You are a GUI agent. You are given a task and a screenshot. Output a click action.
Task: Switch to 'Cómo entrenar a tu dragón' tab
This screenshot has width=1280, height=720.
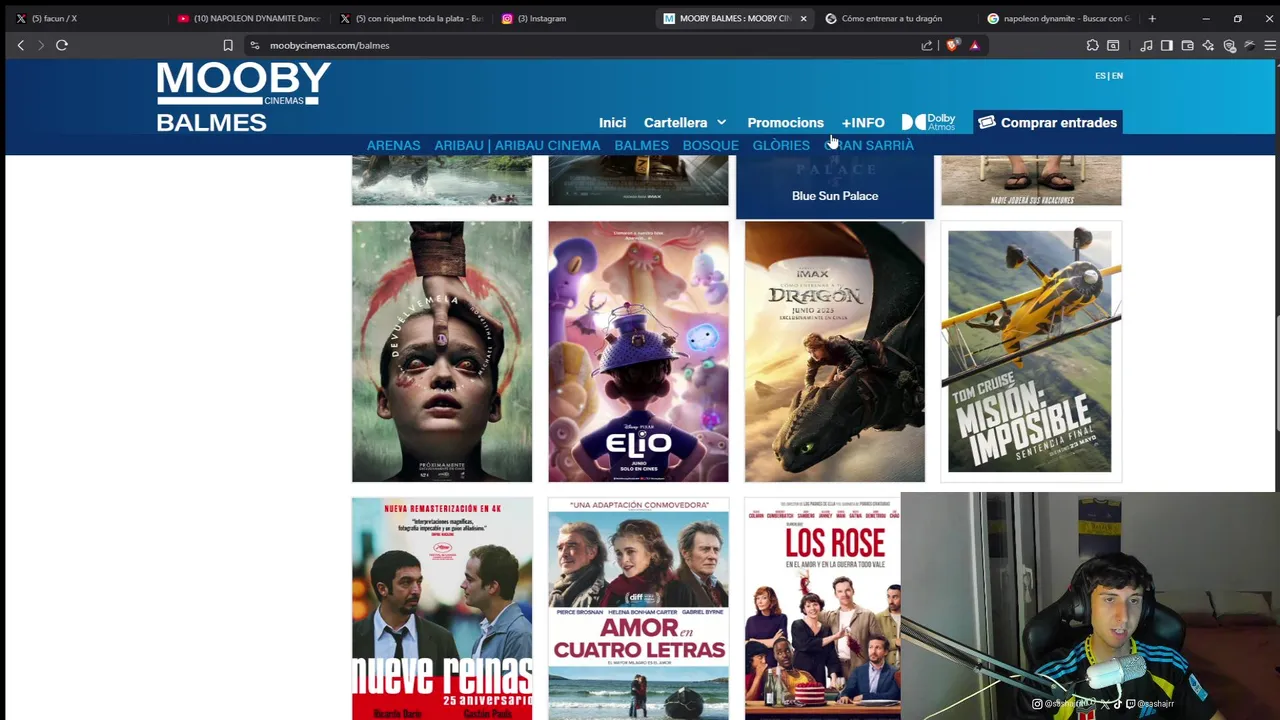(x=895, y=18)
